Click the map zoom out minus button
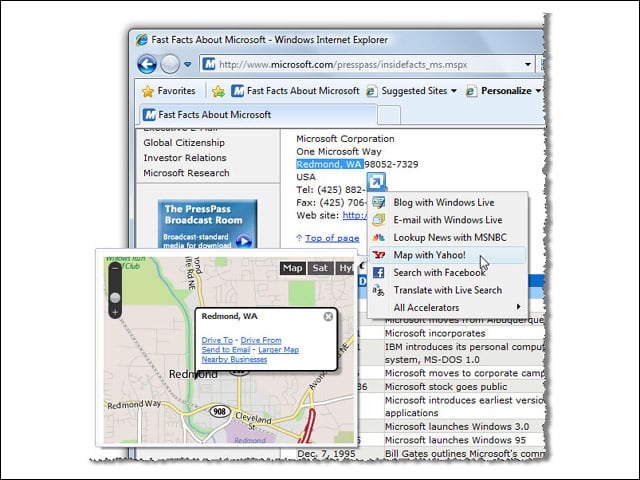The width and height of the screenshot is (640, 480). point(115,269)
